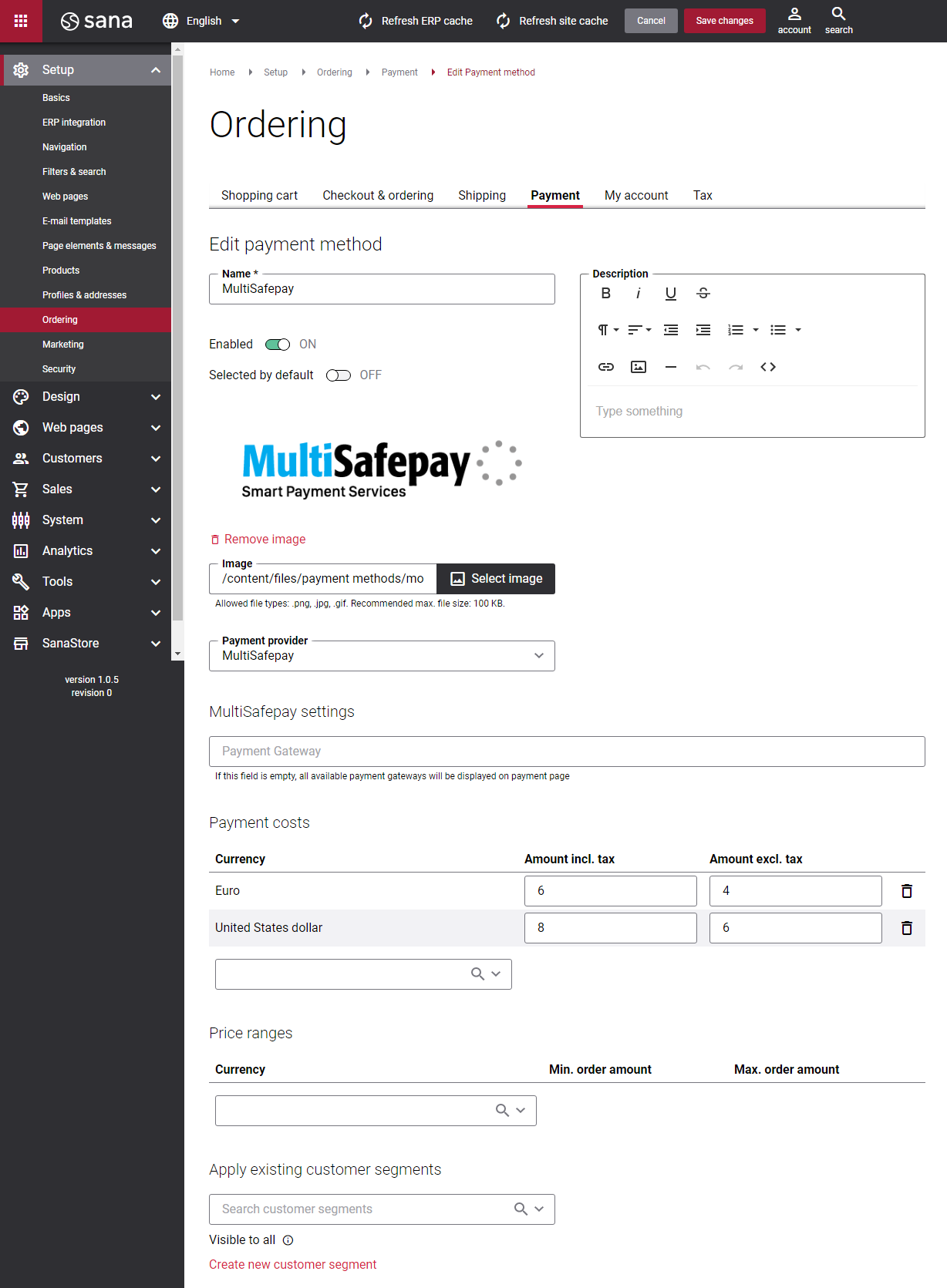Click the Setup gear icon in sidebar
The height and width of the screenshot is (1288, 947).
pyautogui.click(x=21, y=70)
